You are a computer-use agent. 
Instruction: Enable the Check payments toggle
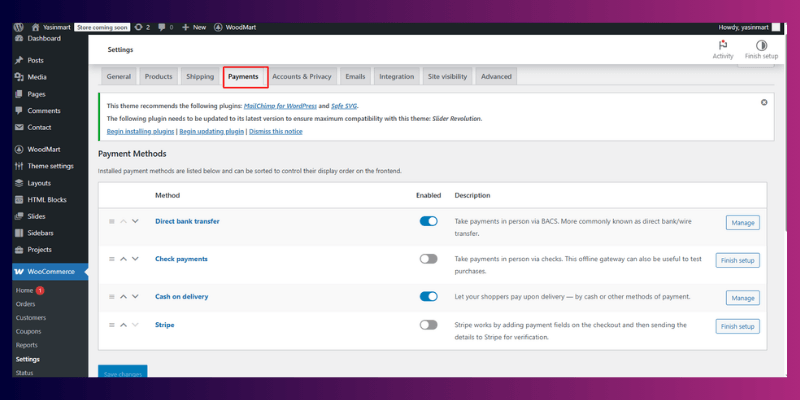coord(429,259)
